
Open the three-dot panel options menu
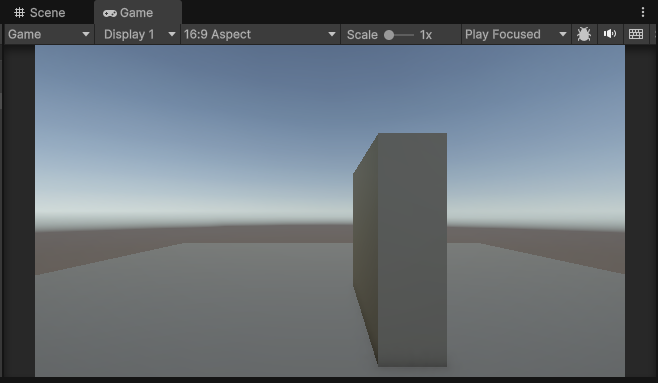pos(643,12)
